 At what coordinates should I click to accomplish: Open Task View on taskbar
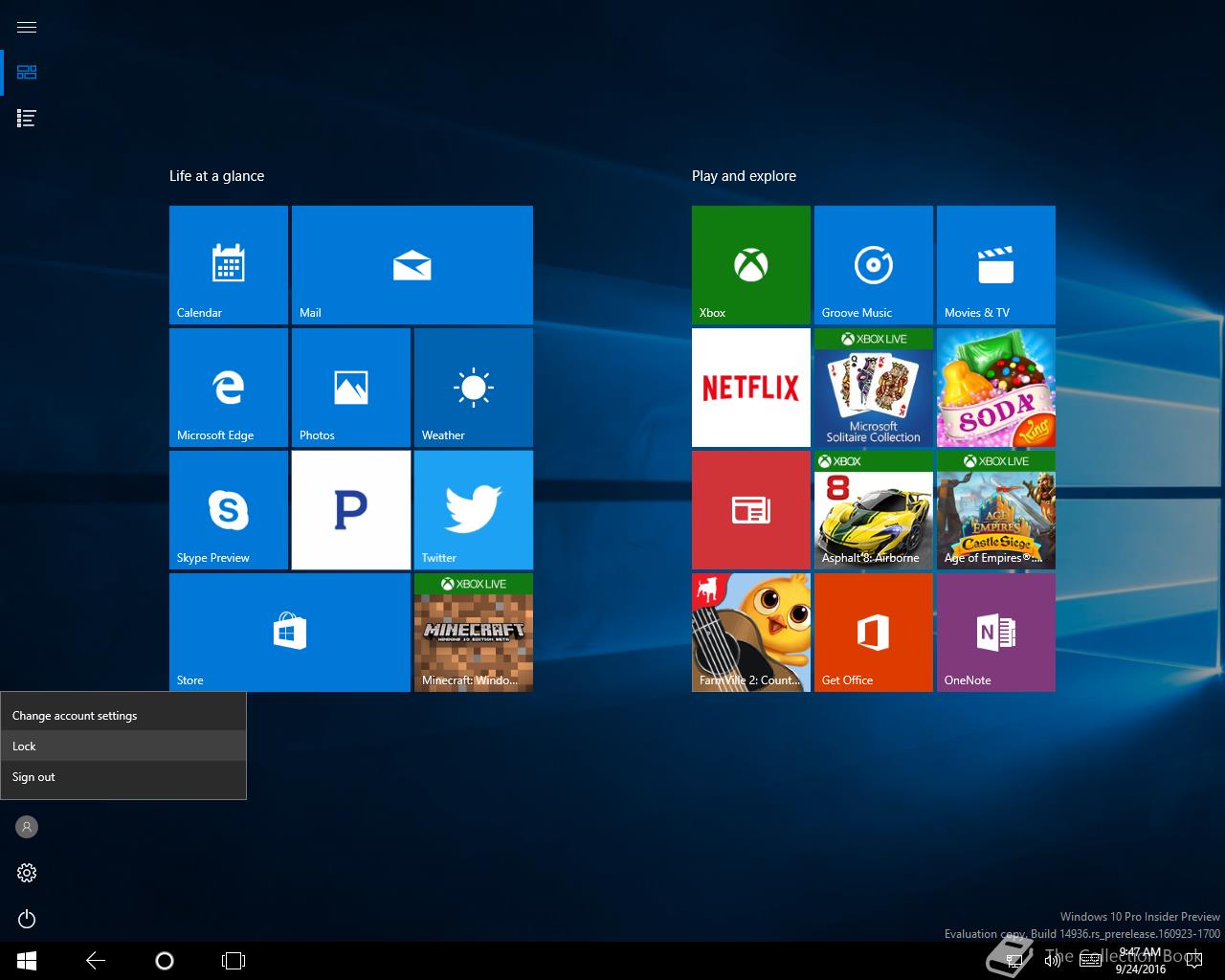pos(234,961)
